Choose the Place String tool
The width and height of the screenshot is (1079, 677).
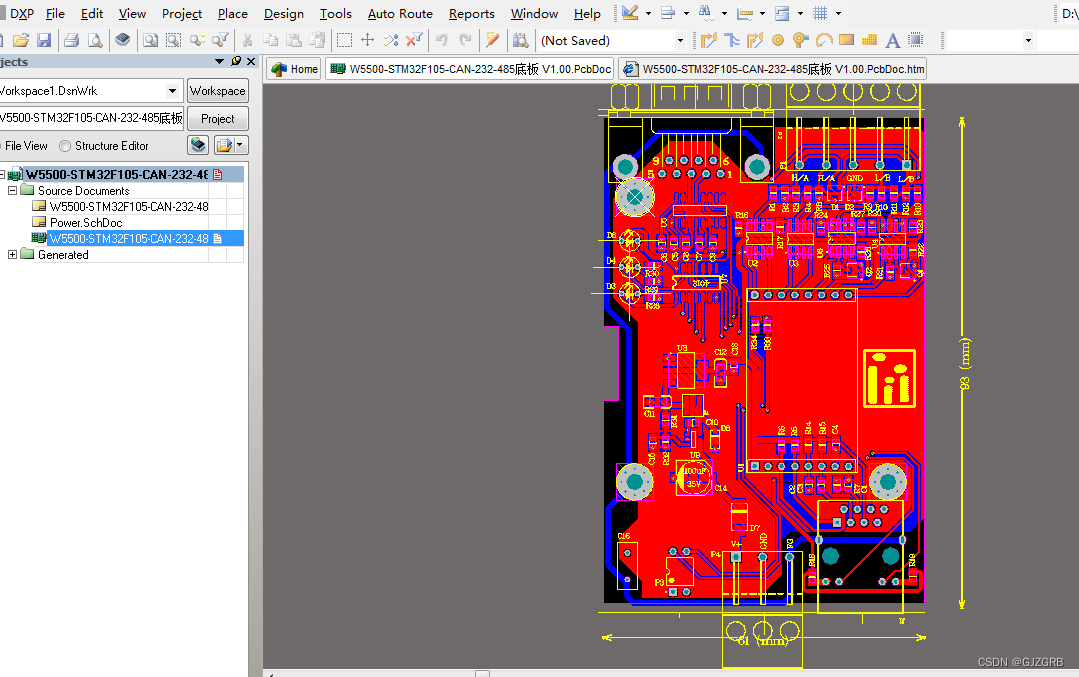[x=893, y=40]
